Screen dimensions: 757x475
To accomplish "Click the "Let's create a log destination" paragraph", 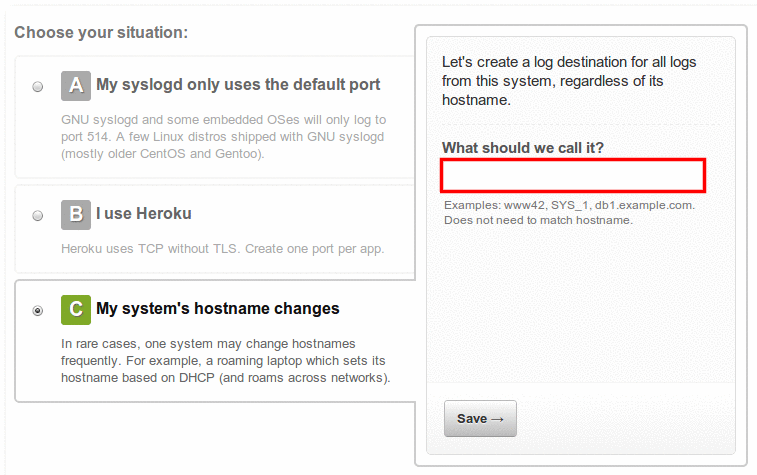I will [569, 81].
